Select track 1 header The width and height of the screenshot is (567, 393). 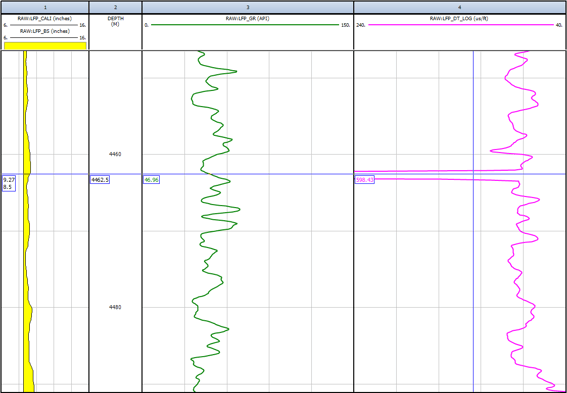coord(44,7)
